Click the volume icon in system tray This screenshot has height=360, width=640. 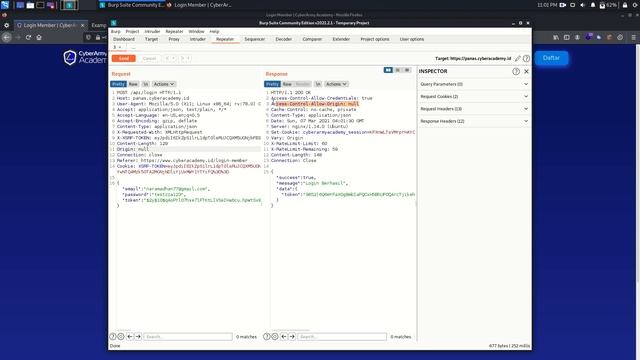click(582, 5)
